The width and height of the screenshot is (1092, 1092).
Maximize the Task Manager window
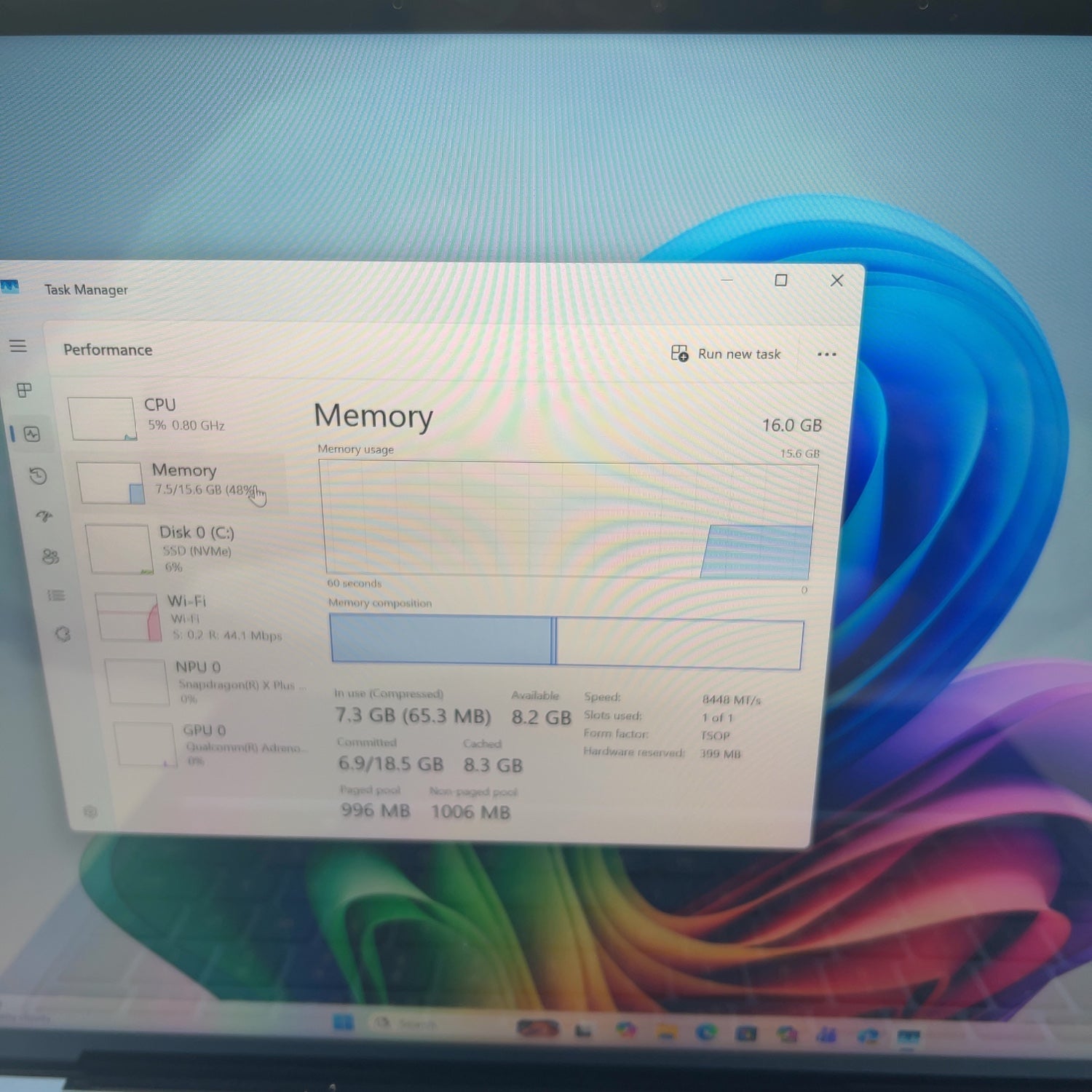coord(781,280)
